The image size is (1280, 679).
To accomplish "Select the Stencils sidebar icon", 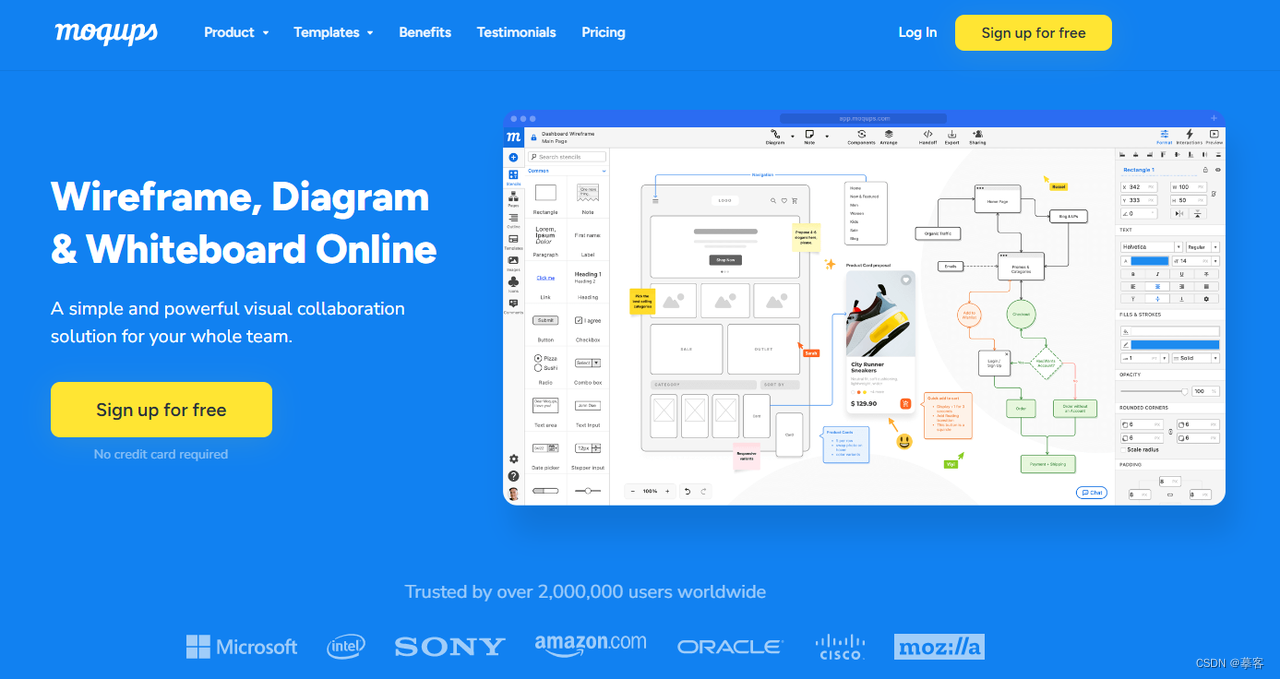I will 513,177.
